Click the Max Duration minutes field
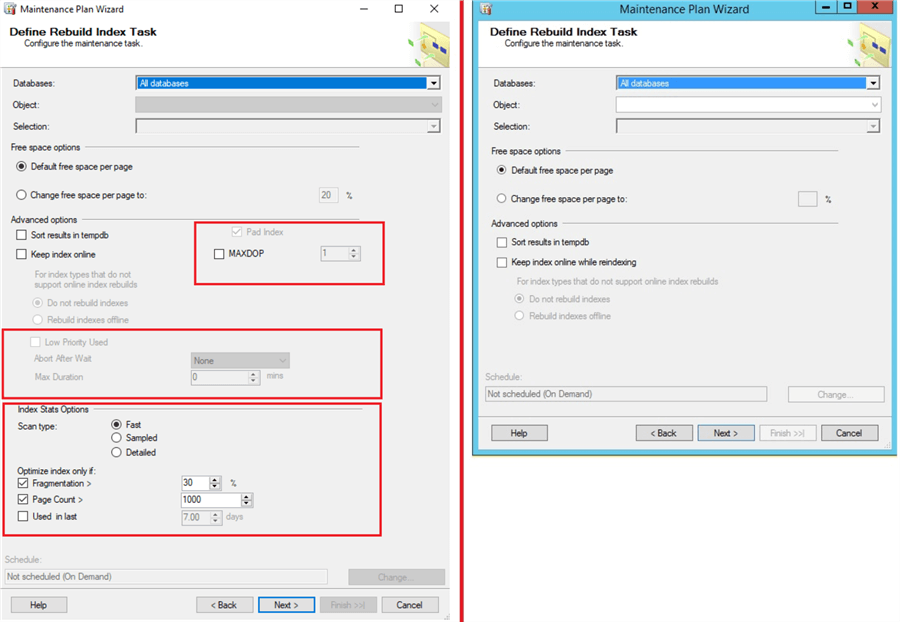900x622 pixels. (219, 377)
